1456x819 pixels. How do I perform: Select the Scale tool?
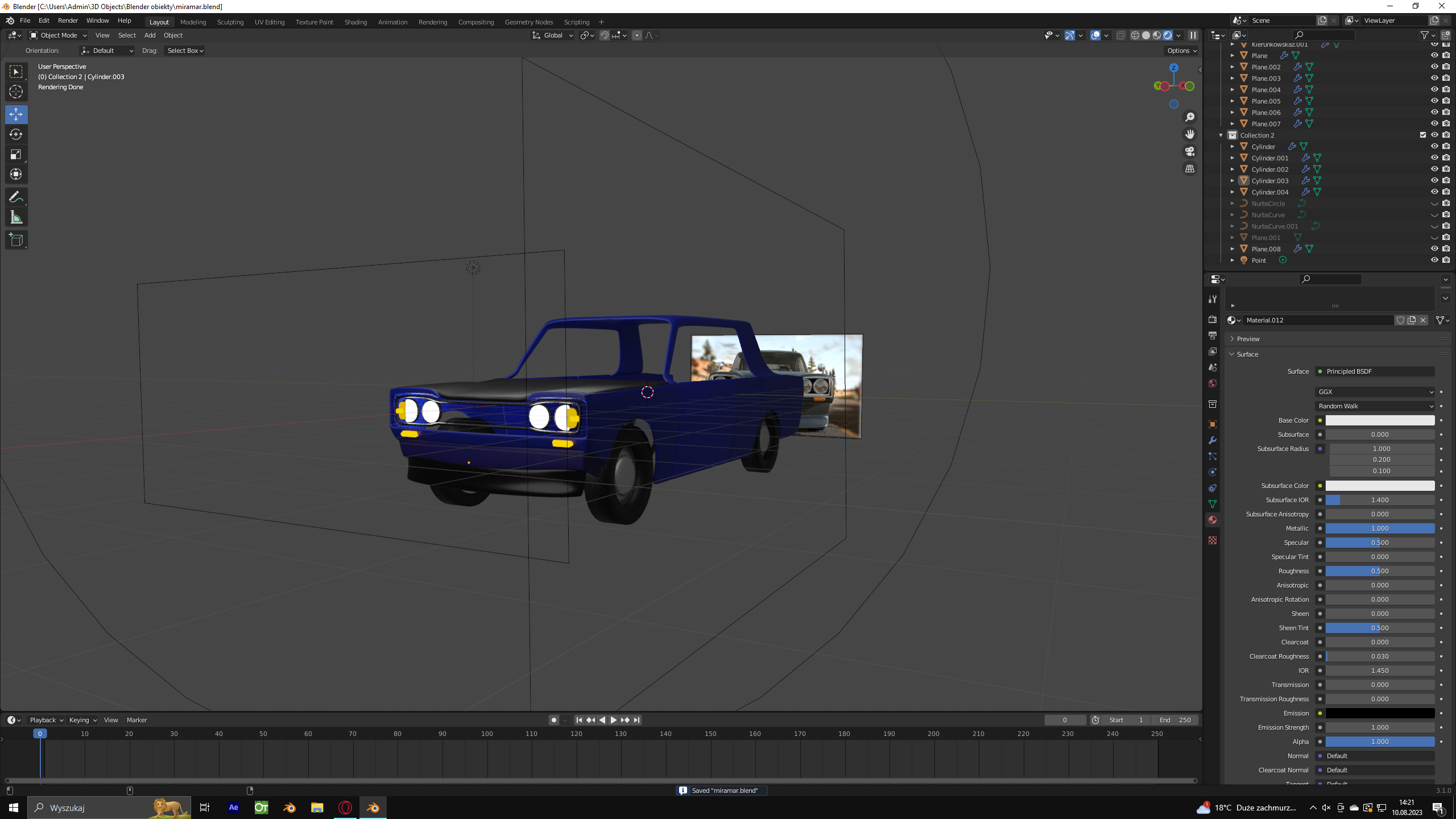click(16, 154)
